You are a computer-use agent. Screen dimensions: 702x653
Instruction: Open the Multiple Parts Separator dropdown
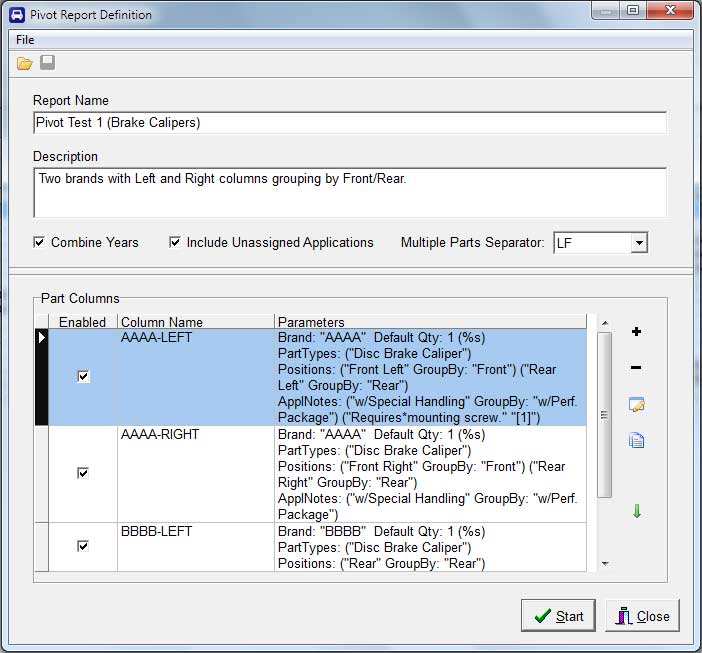639,243
